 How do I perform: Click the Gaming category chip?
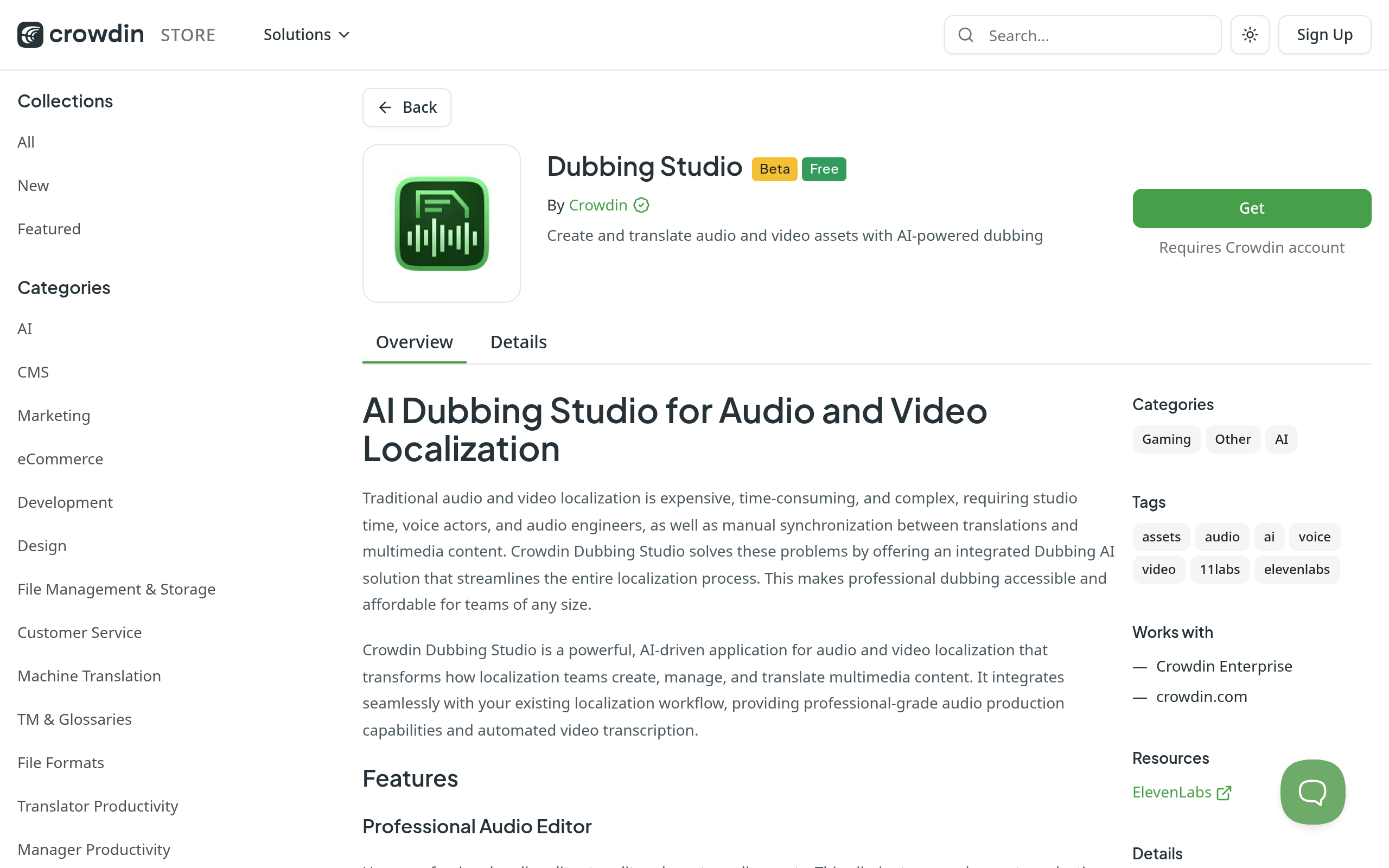(x=1167, y=439)
